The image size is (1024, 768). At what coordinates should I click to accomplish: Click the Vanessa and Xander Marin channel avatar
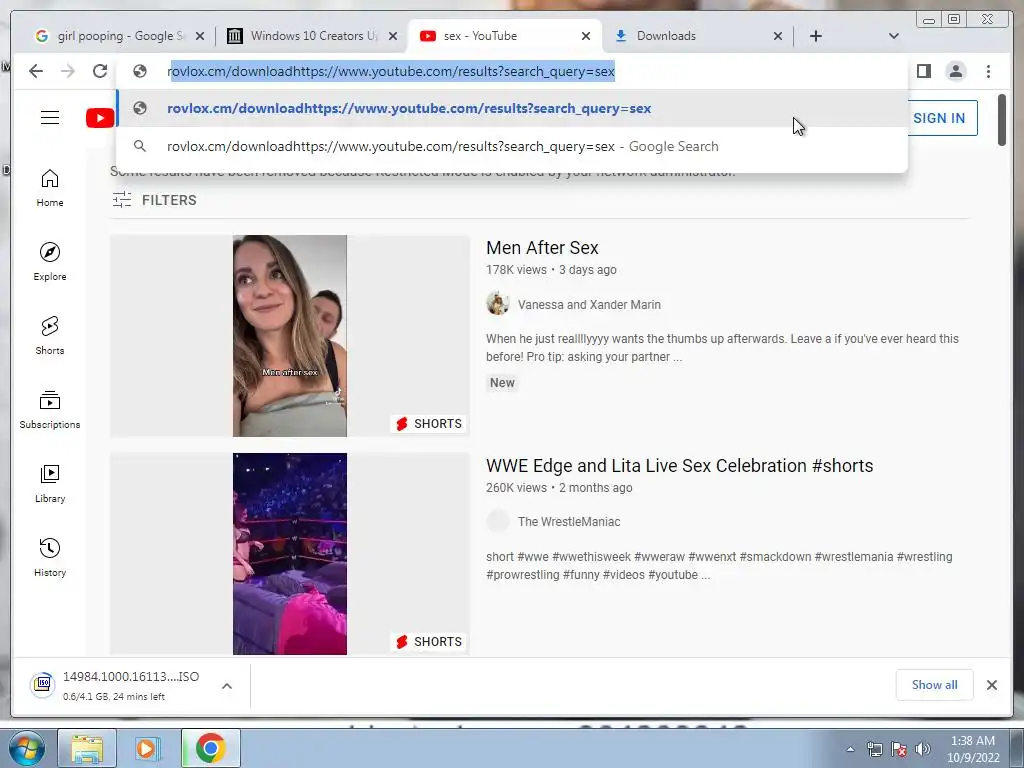point(498,304)
